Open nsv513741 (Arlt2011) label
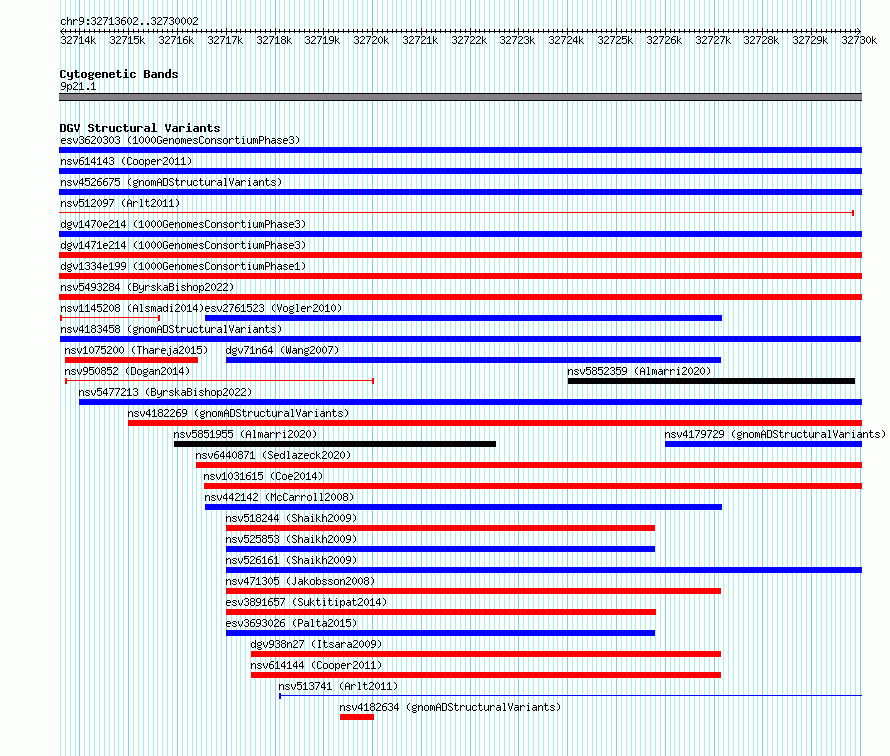The image size is (890, 756). tap(338, 686)
